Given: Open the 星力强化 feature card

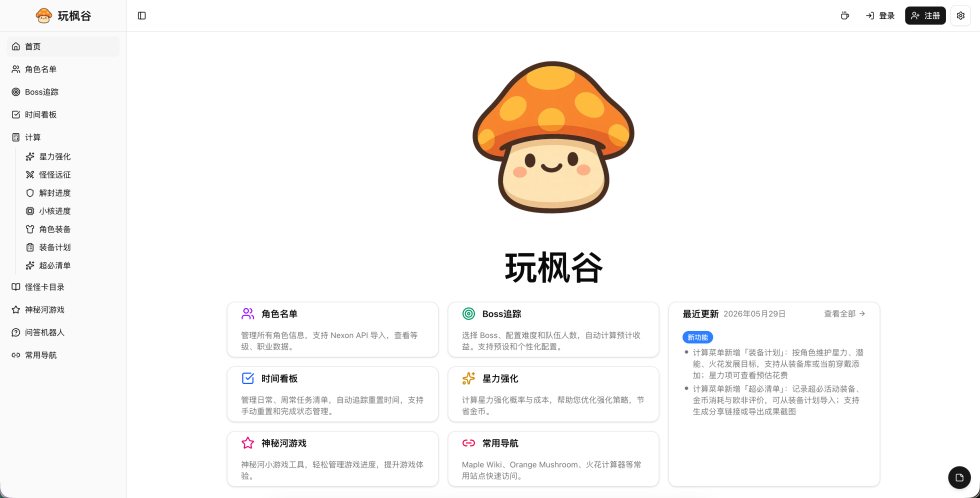Looking at the screenshot, I should pyautogui.click(x=553, y=394).
